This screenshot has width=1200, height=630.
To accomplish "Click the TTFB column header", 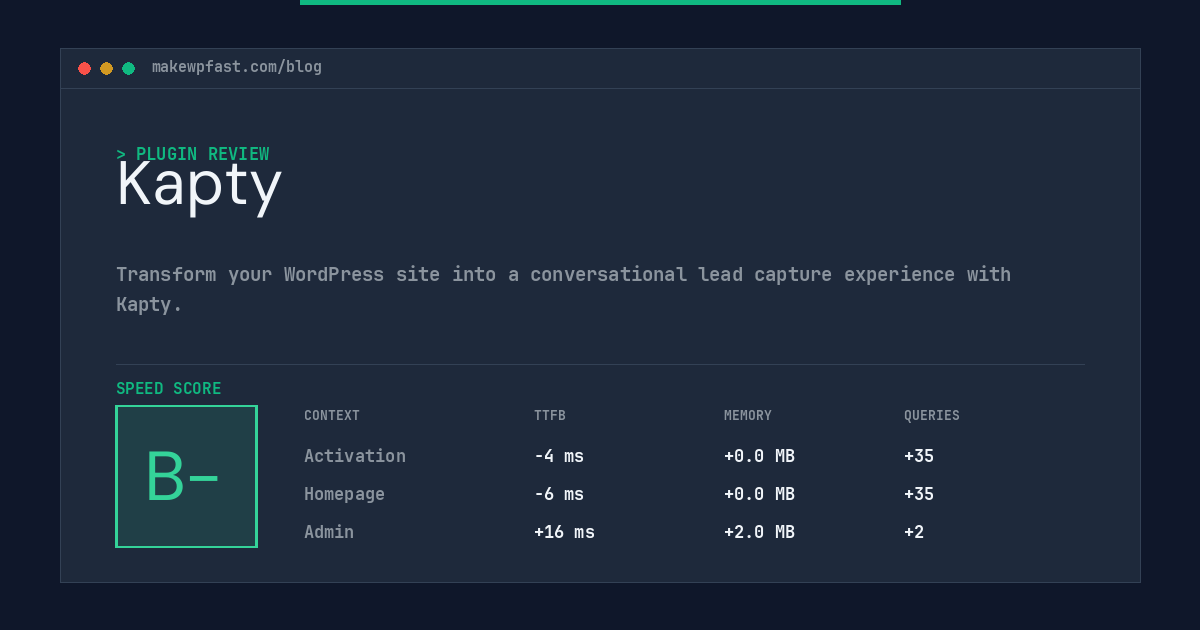I will (550, 416).
